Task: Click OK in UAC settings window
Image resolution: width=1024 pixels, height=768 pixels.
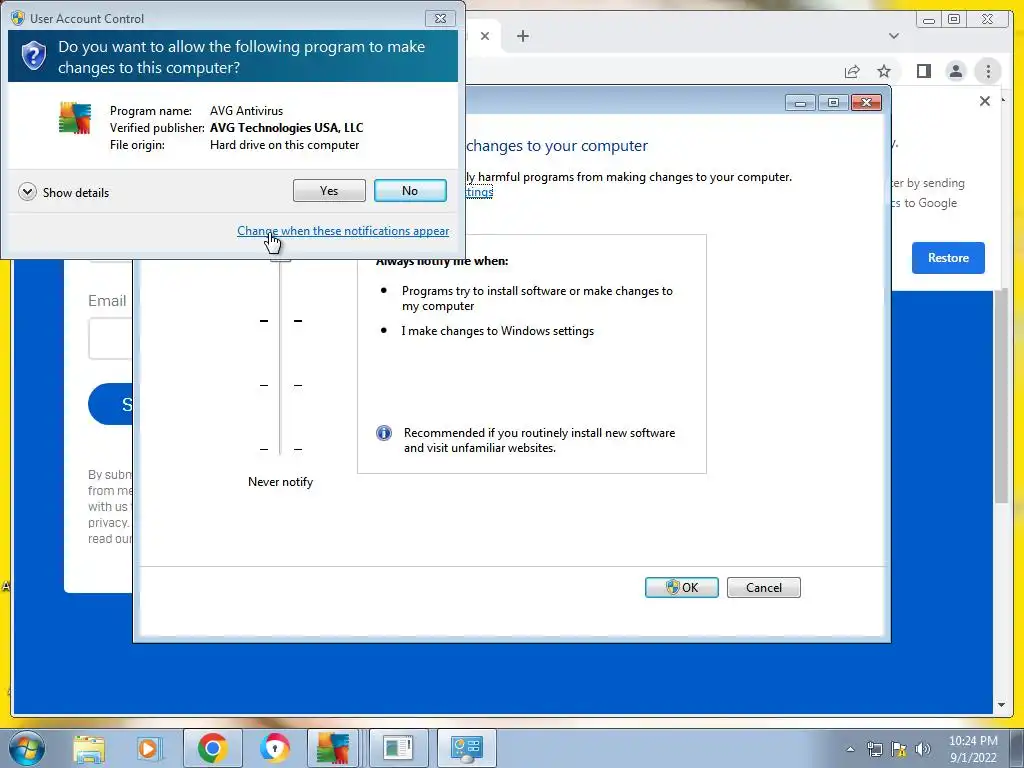Action: (x=681, y=587)
